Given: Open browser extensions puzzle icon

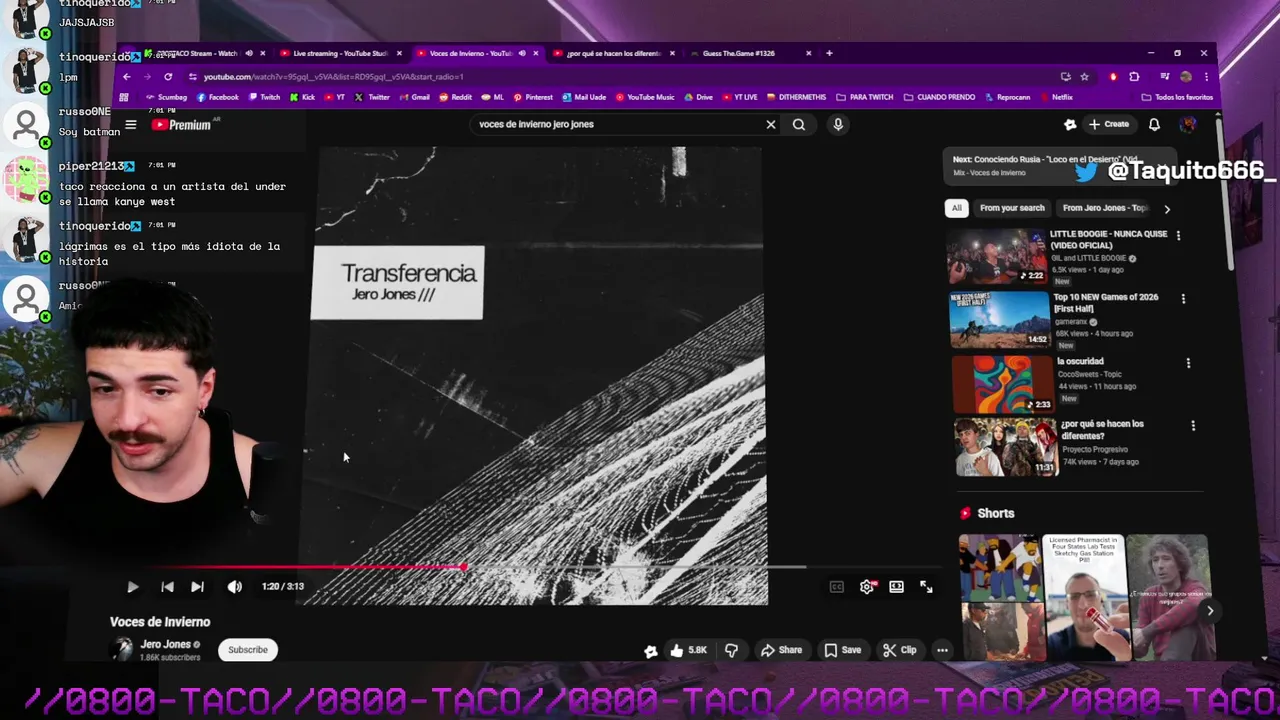Looking at the screenshot, I should click(1134, 76).
